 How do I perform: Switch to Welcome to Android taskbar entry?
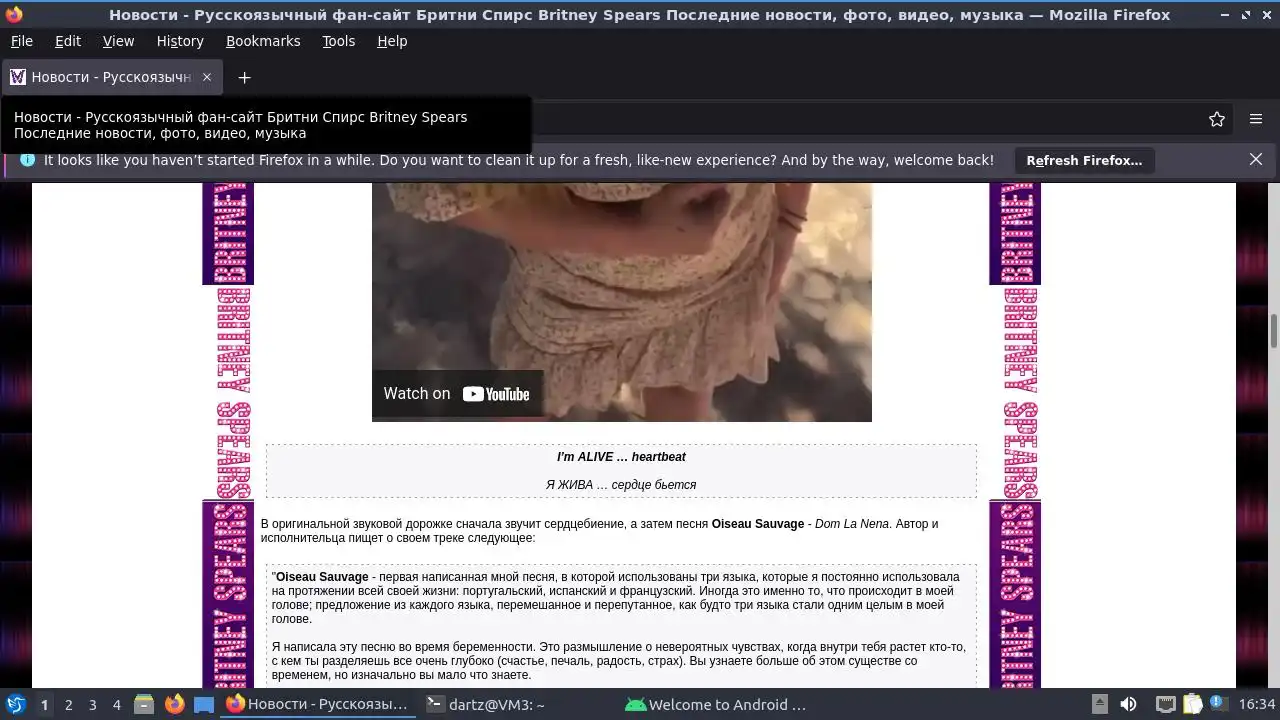click(717, 704)
